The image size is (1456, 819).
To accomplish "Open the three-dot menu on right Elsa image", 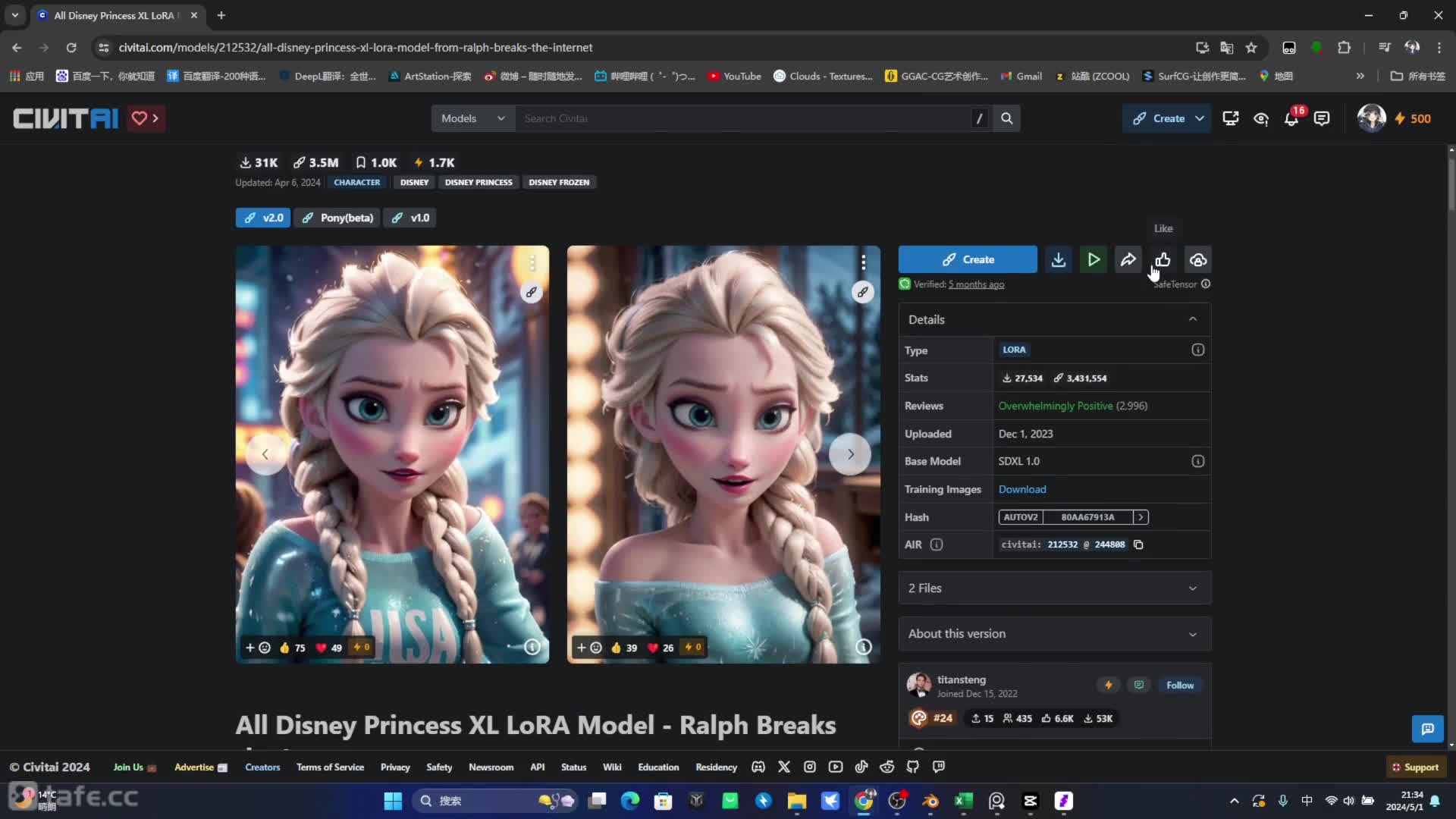I will click(864, 262).
